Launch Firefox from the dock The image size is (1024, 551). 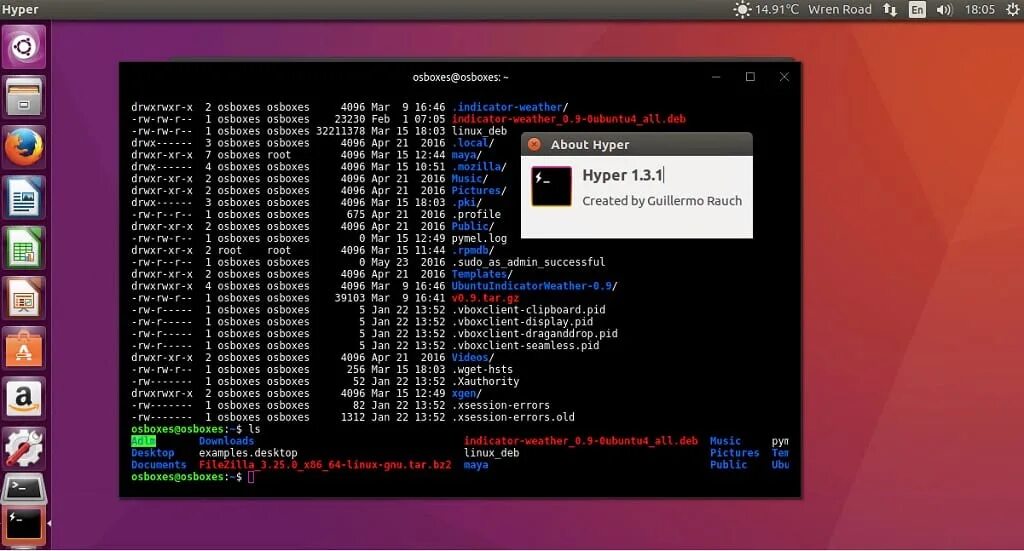24,147
